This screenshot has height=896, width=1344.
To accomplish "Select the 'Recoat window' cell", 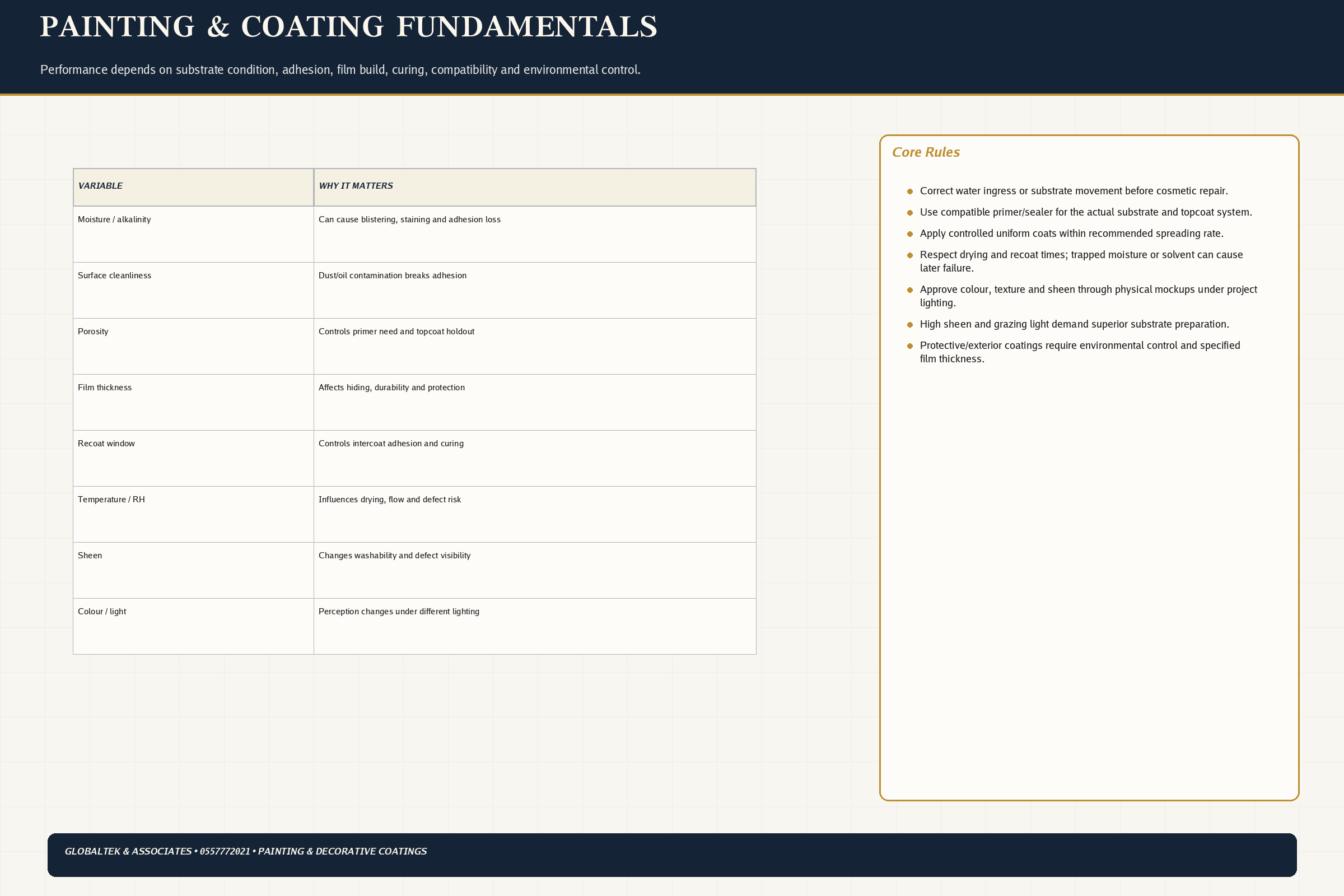I will coord(193,458).
